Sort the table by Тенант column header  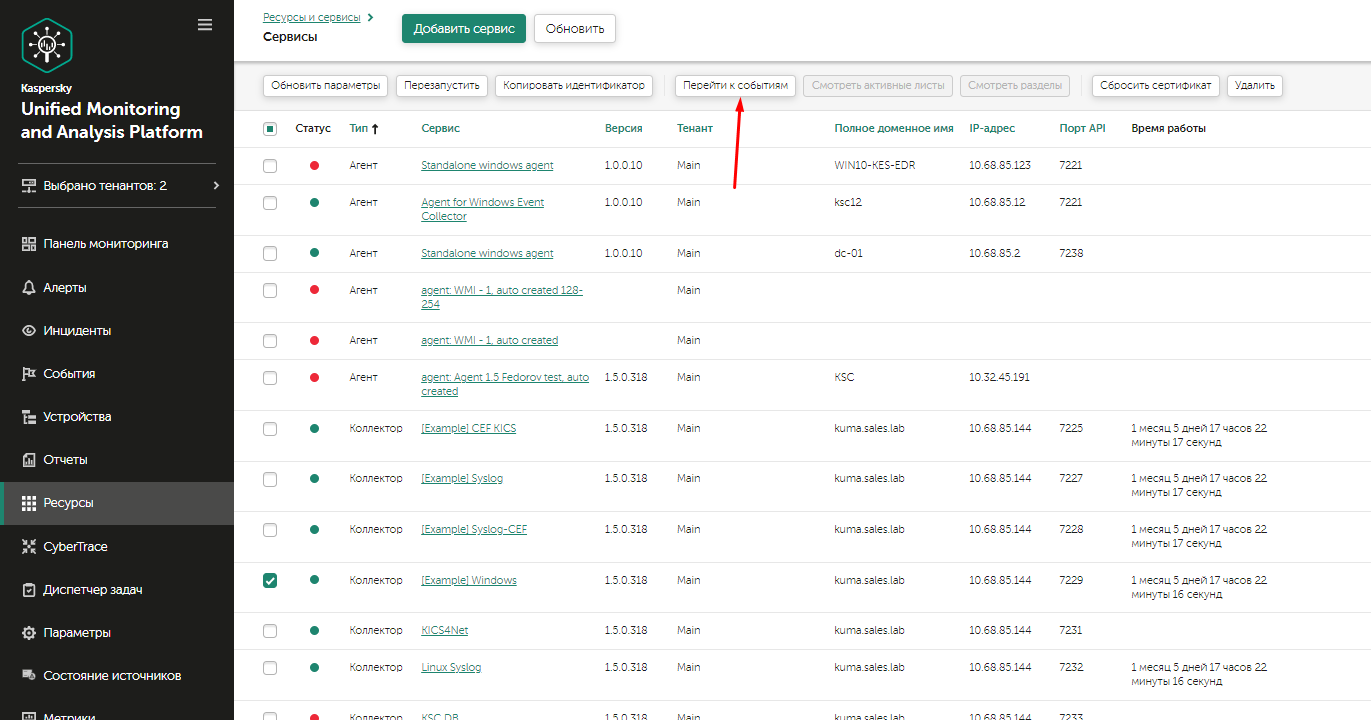pyautogui.click(x=695, y=129)
